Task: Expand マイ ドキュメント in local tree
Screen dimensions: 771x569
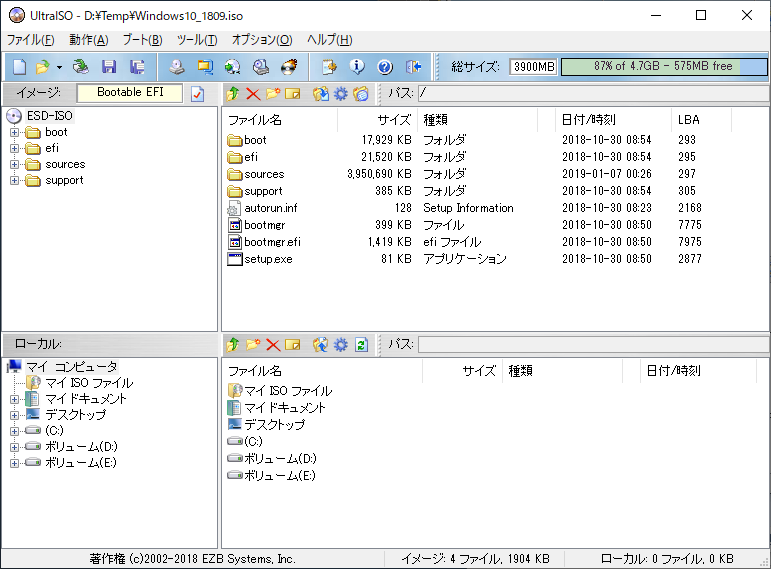Action: [14, 399]
